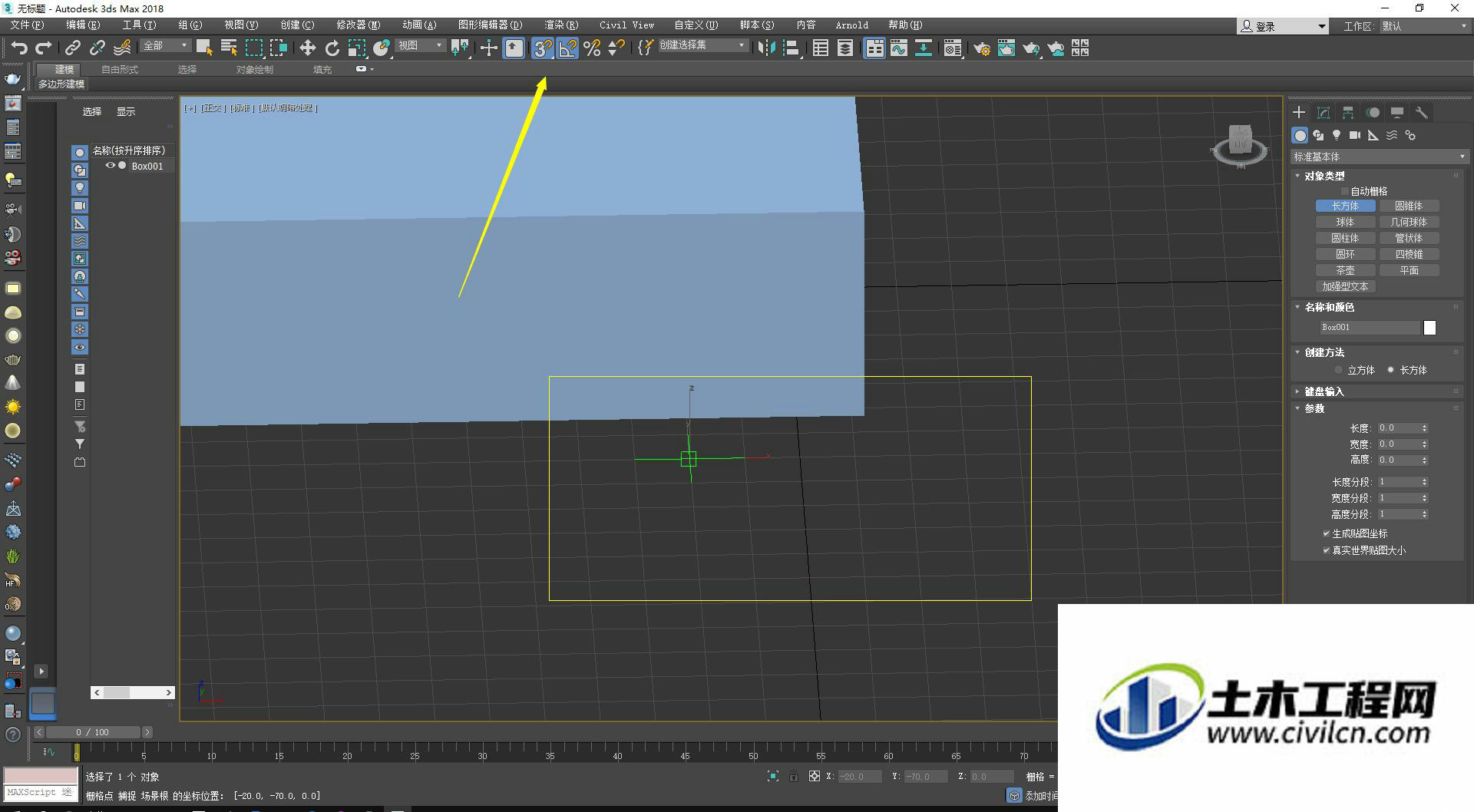This screenshot has height=812, width=1474.
Task: Toggle visibility eye for Box001
Action: coord(110,166)
